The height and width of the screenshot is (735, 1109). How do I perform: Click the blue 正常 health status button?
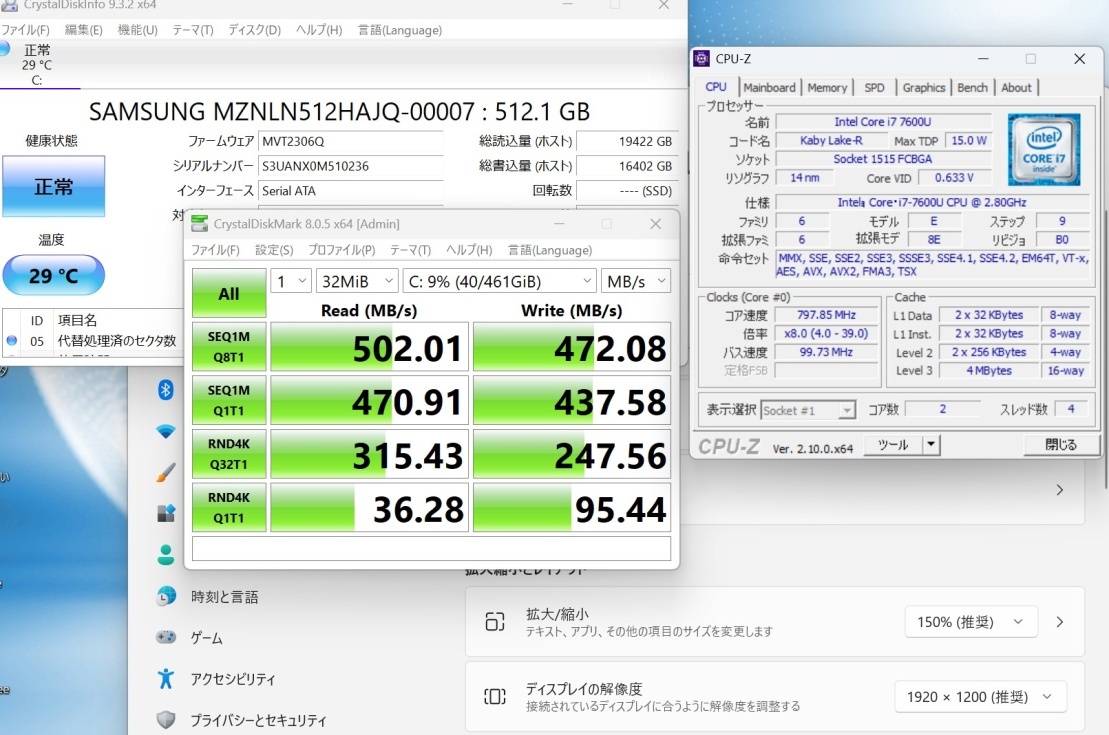54,186
